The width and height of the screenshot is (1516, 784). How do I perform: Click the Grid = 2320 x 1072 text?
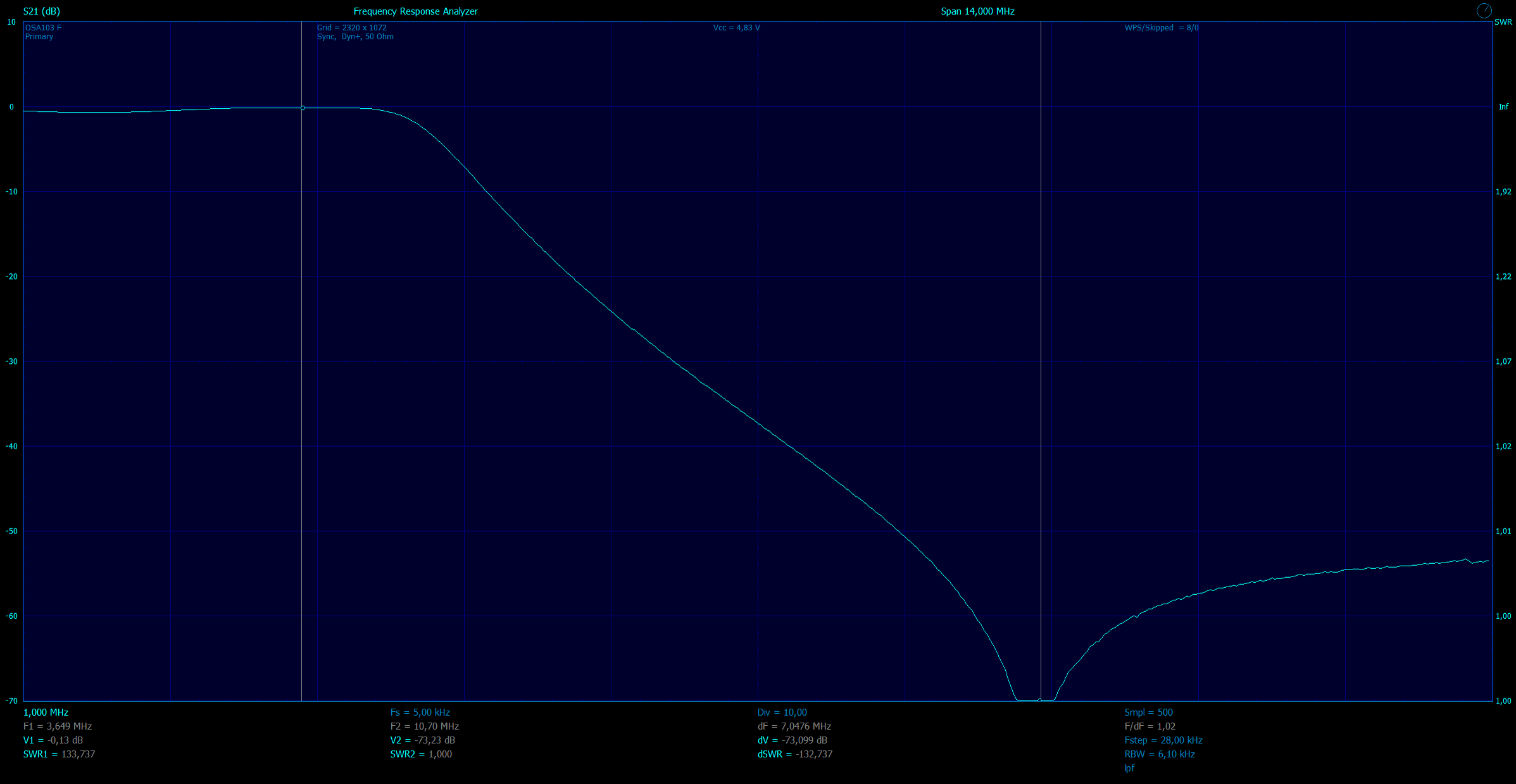[x=351, y=28]
